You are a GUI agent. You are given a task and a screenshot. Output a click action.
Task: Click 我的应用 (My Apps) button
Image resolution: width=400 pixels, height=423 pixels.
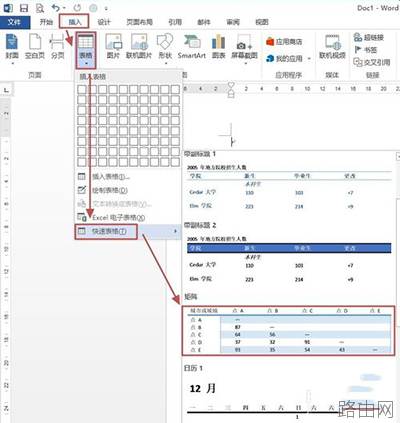point(284,59)
